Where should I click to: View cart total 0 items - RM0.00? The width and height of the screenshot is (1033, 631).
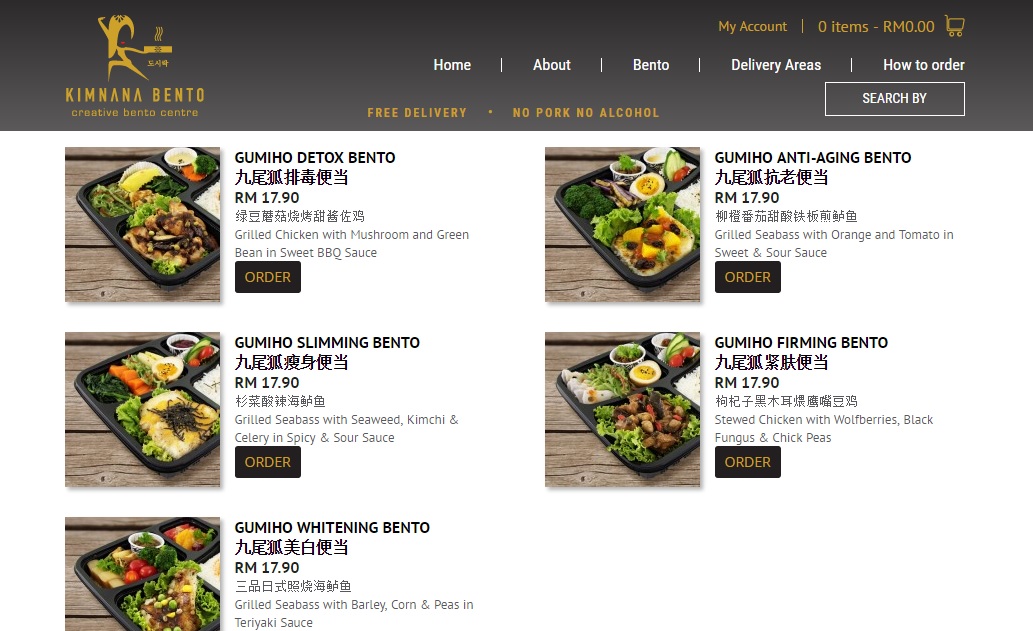tap(876, 27)
